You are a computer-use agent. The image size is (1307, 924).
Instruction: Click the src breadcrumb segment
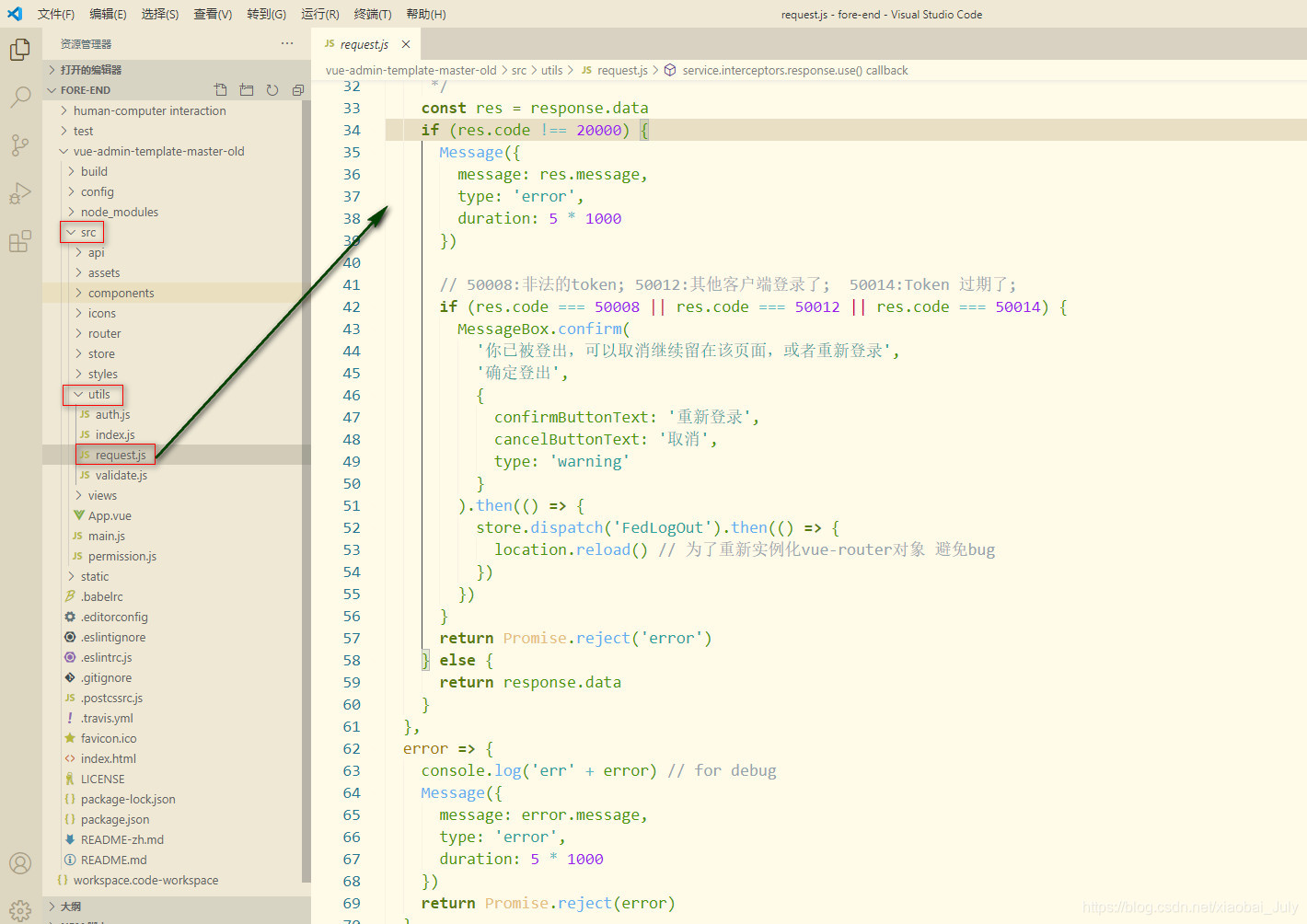click(519, 70)
